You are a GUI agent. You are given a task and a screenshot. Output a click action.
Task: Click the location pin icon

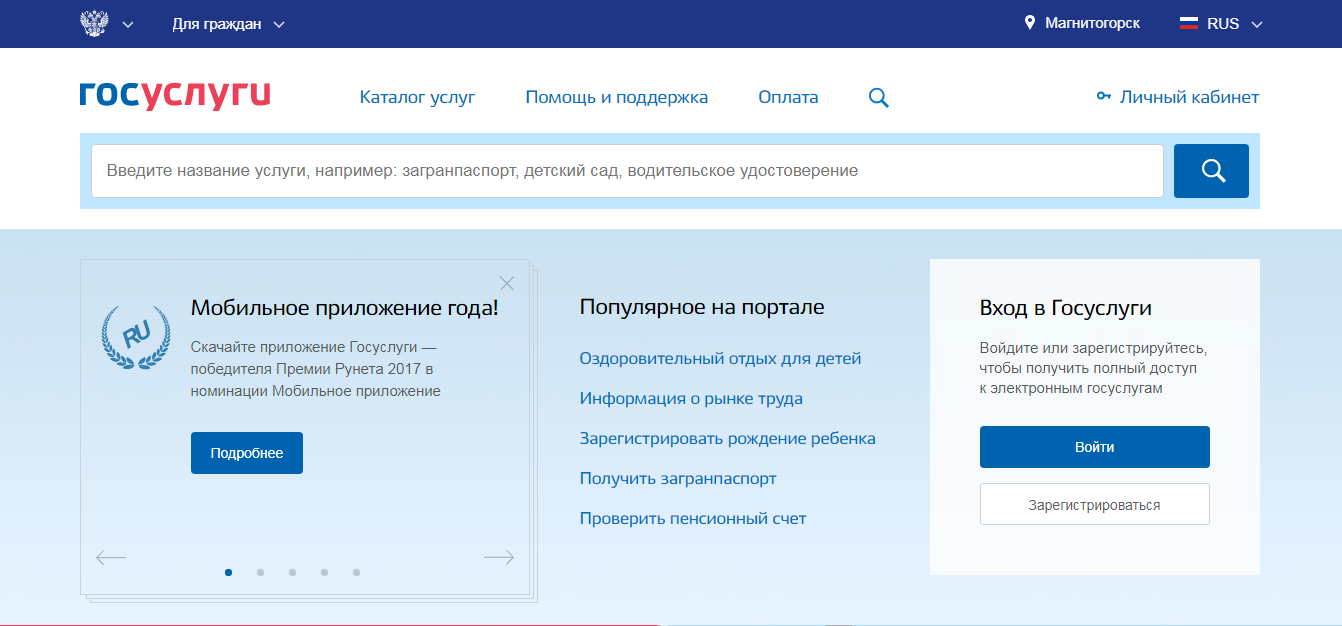pyautogui.click(x=1030, y=23)
